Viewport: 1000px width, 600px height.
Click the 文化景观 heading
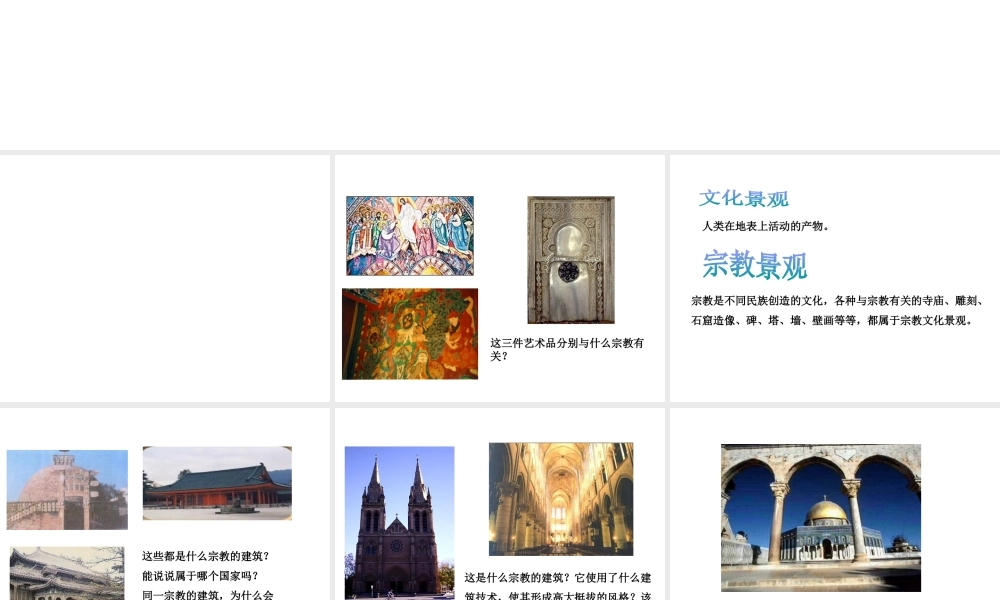point(744,198)
